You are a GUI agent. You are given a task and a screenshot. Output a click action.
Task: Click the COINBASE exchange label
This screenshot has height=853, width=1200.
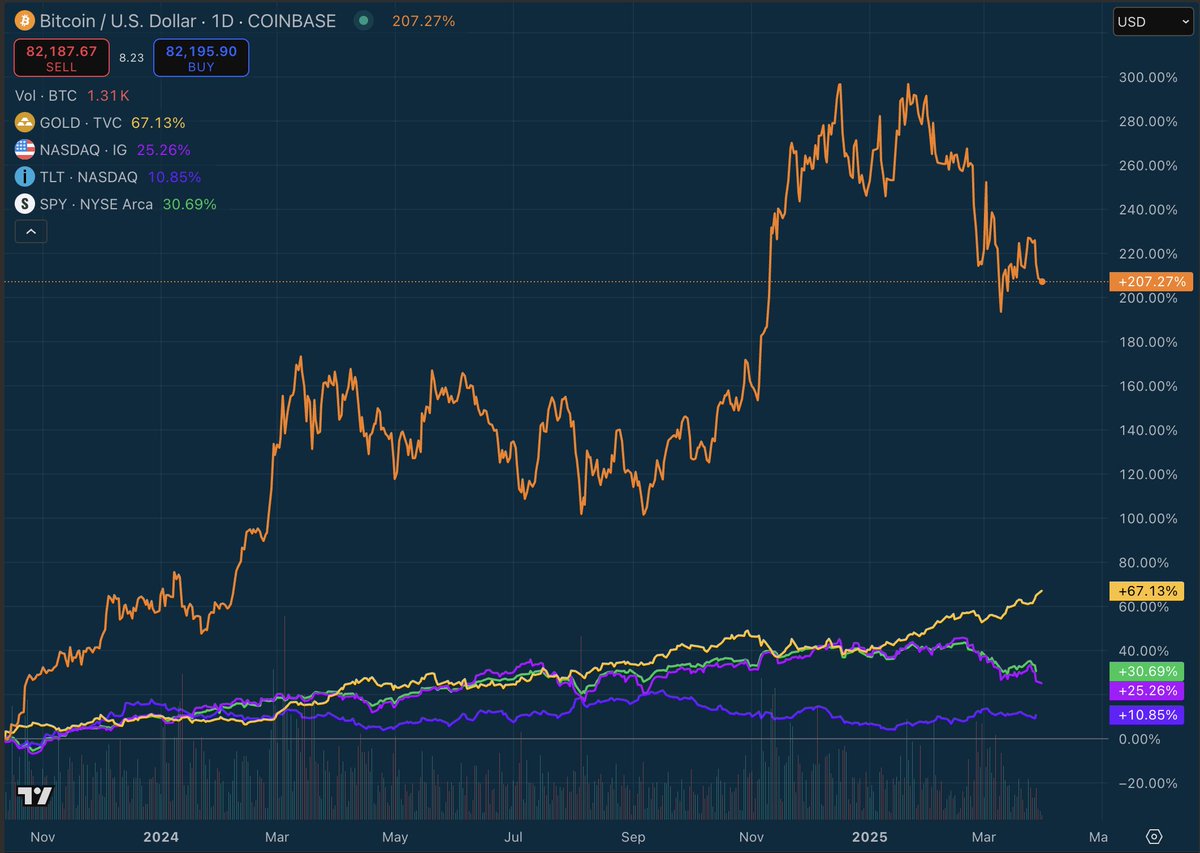293,20
